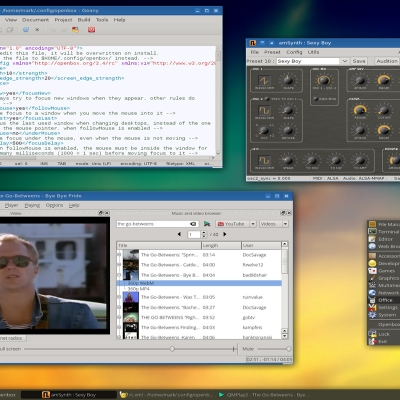
Task: Click the LFO square waveform selector
Action: tap(264, 160)
